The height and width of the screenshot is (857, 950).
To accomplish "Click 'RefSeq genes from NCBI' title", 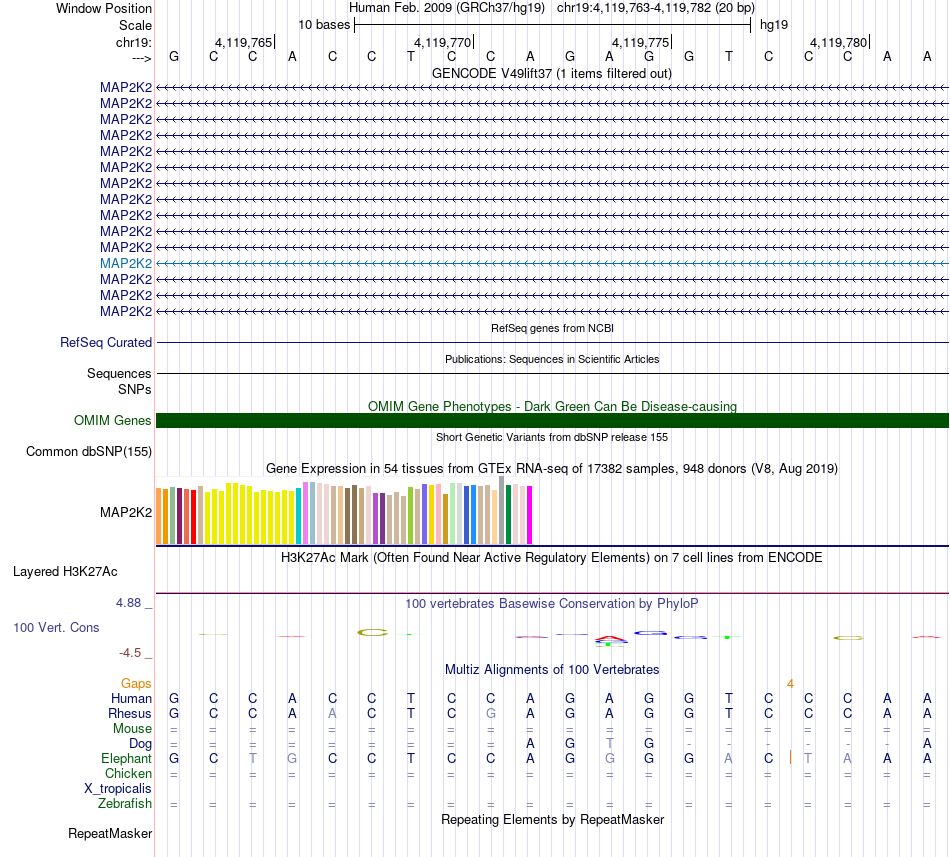I will (x=552, y=328).
